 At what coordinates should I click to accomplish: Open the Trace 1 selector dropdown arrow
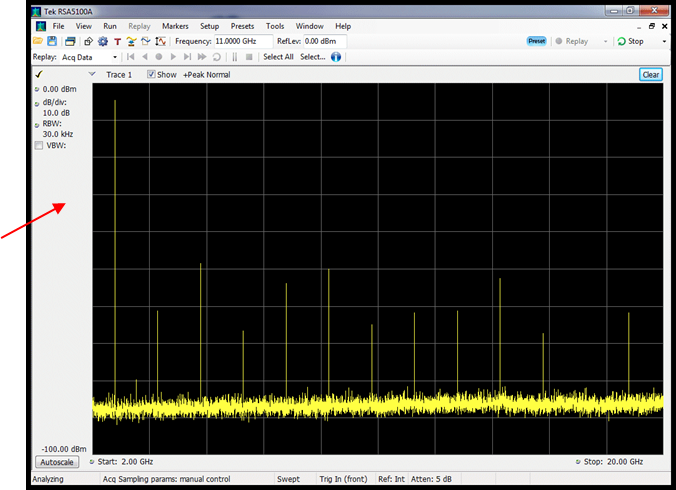click(x=93, y=75)
